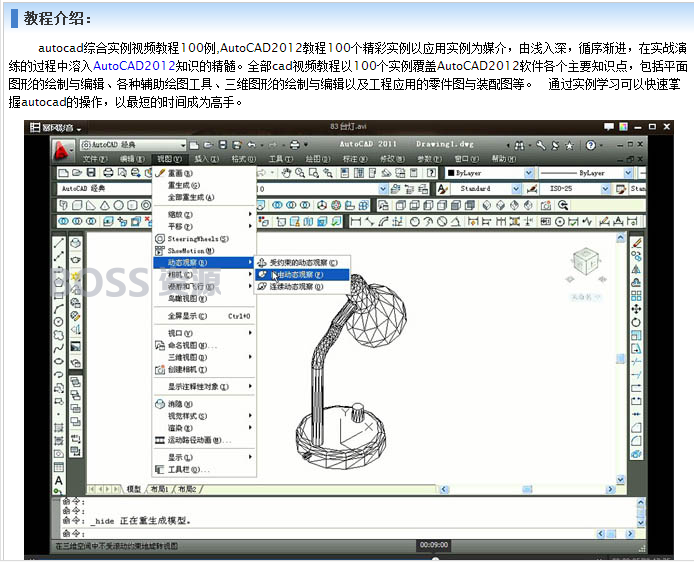The width and height of the screenshot is (694, 562).
Task: Select the Array tool in modify toolbar
Action: click(636, 296)
